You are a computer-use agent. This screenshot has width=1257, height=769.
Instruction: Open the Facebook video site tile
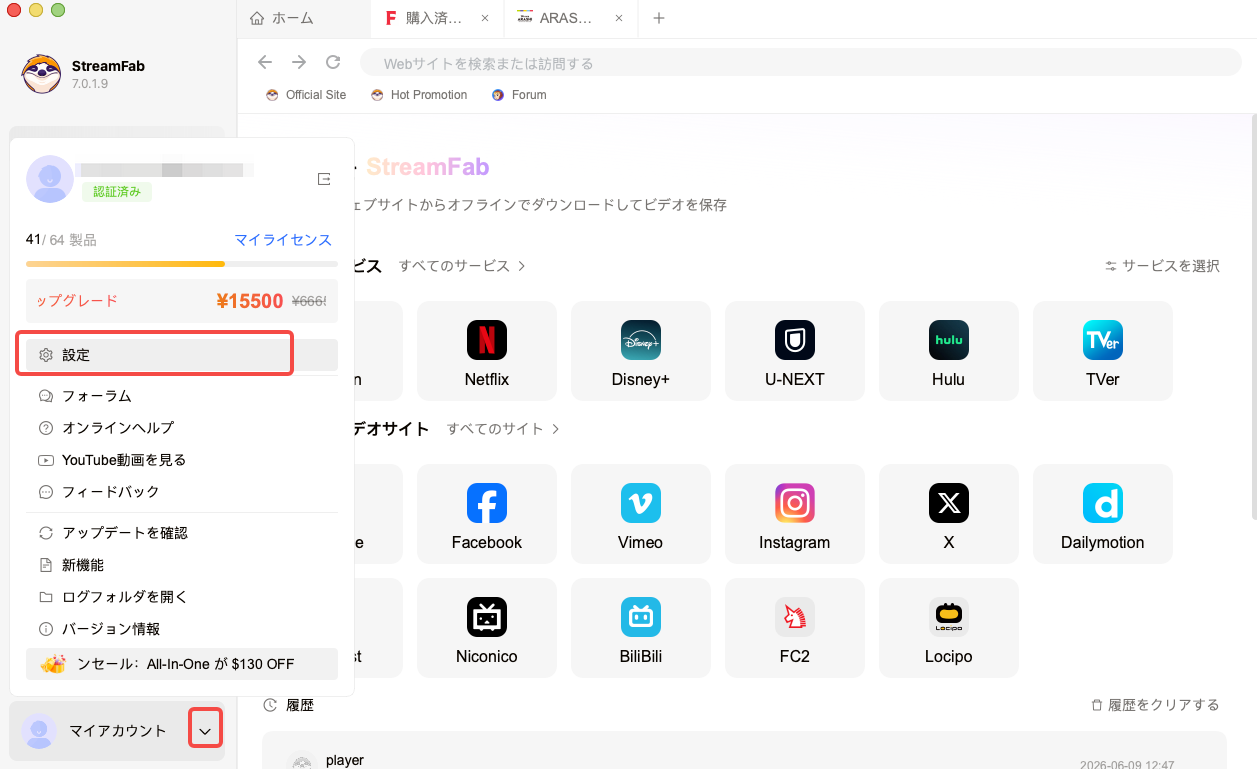click(x=486, y=514)
